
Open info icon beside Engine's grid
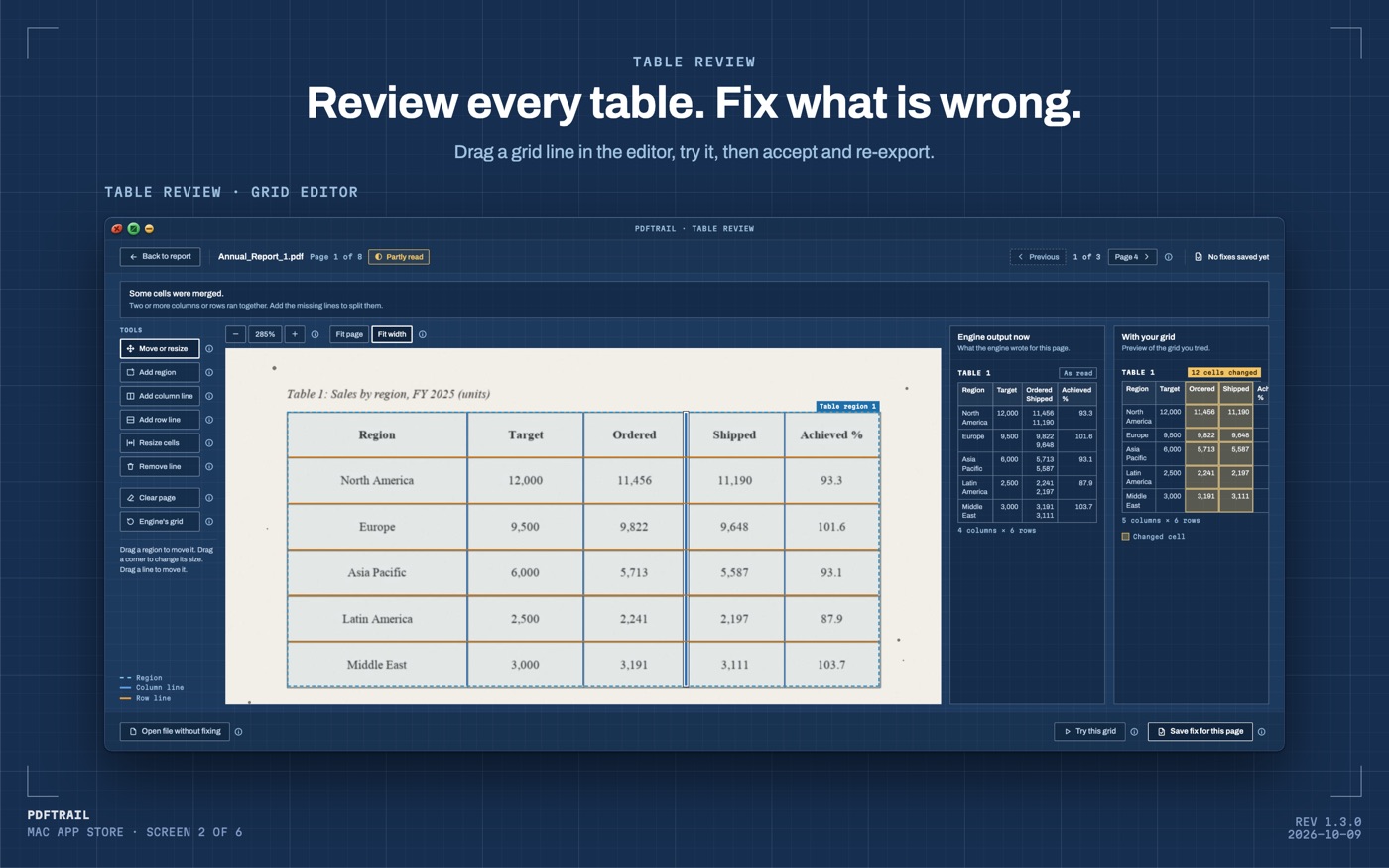click(x=209, y=522)
